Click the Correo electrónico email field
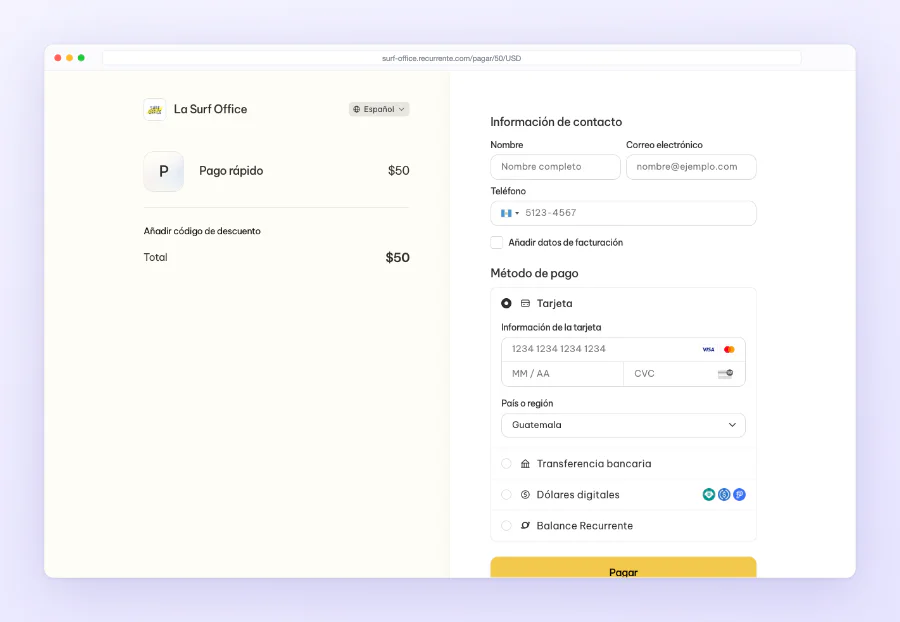This screenshot has height=622, width=900. (x=691, y=167)
